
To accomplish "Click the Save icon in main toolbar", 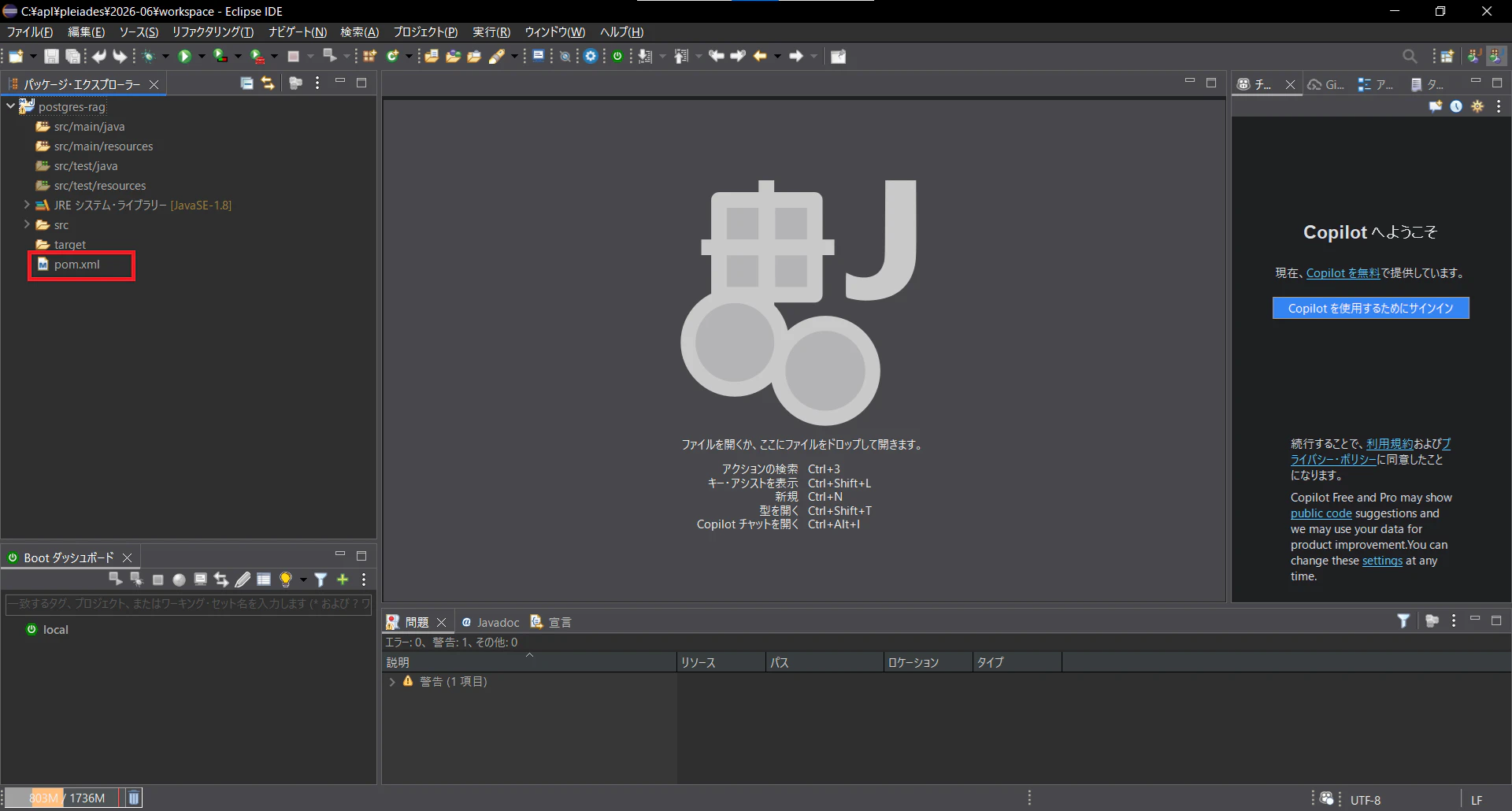I will point(51,56).
